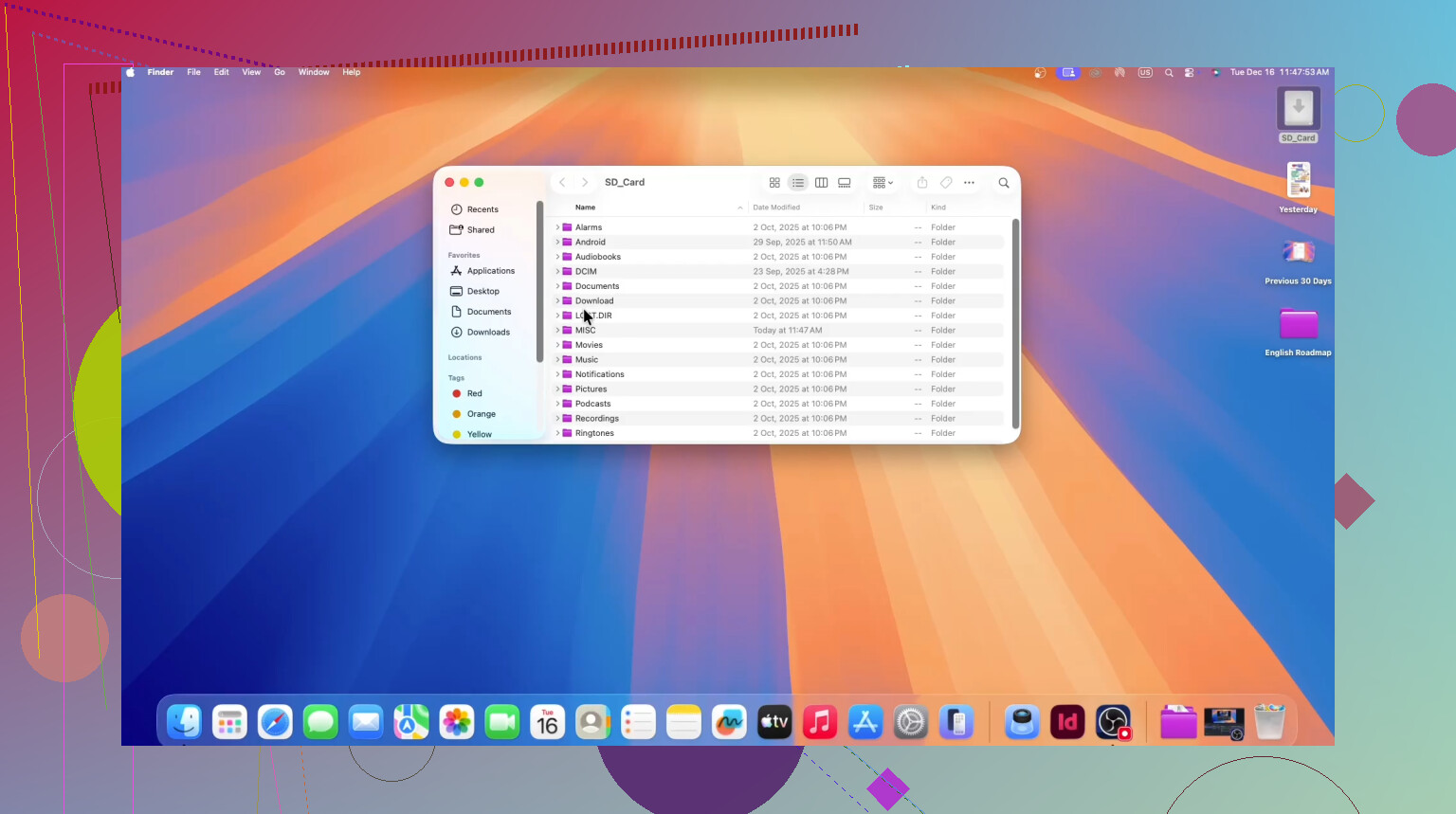Viewport: 1456px width, 814px height.
Task: Select list view in Finder toolbar
Action: pos(798,183)
